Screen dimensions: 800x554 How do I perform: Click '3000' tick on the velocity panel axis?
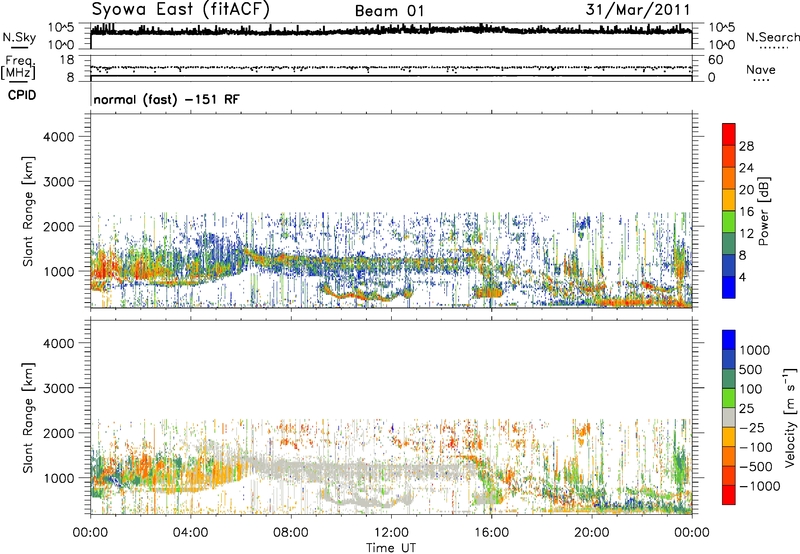click(x=59, y=388)
